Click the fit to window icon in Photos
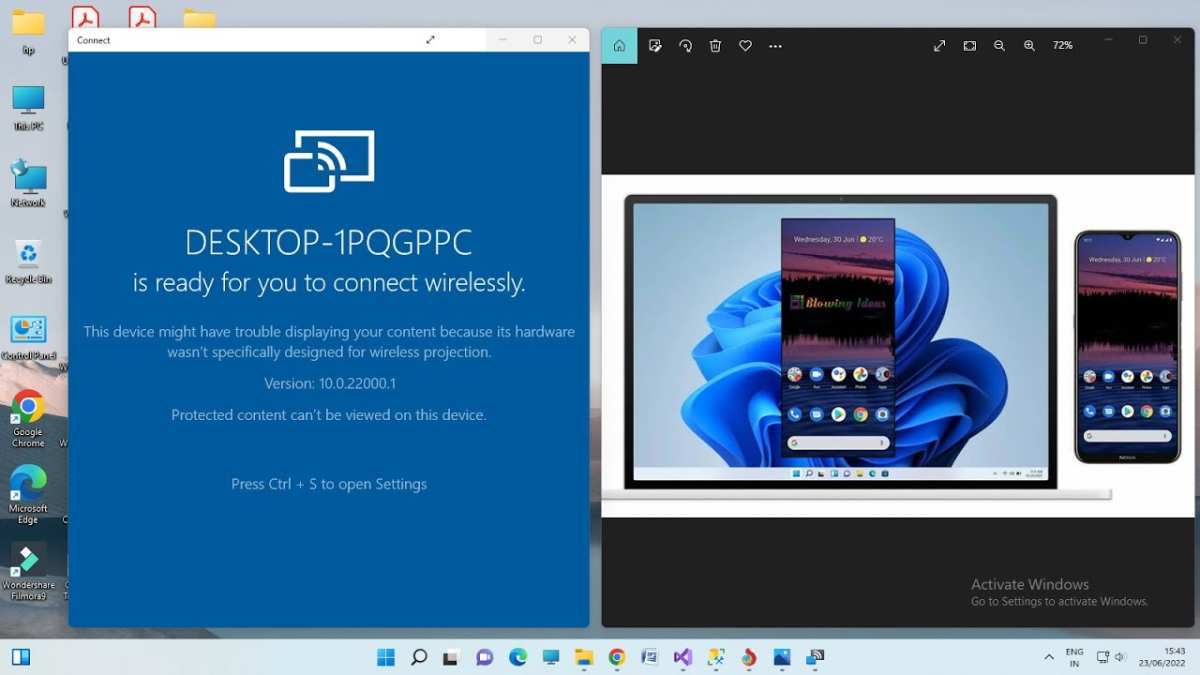This screenshot has height=675, width=1200. click(969, 46)
